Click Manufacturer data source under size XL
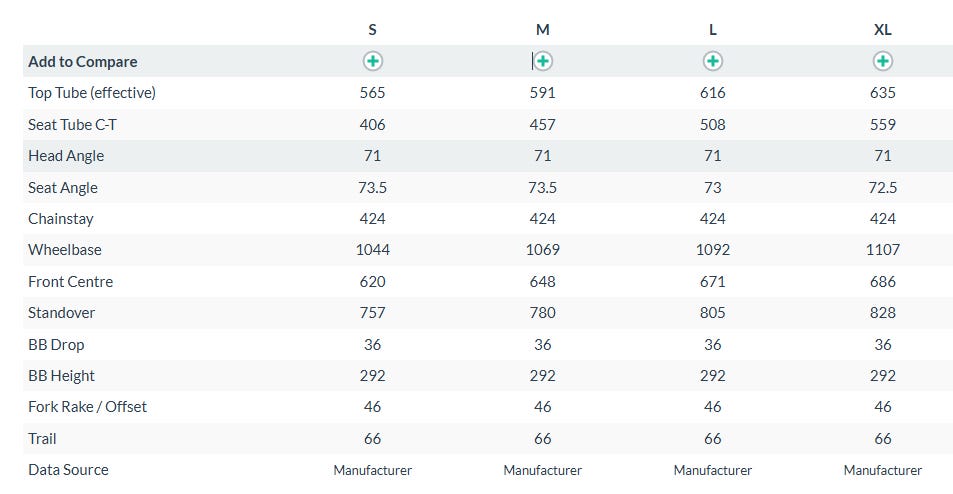Image resolution: width=953 pixels, height=494 pixels. pos(883,470)
